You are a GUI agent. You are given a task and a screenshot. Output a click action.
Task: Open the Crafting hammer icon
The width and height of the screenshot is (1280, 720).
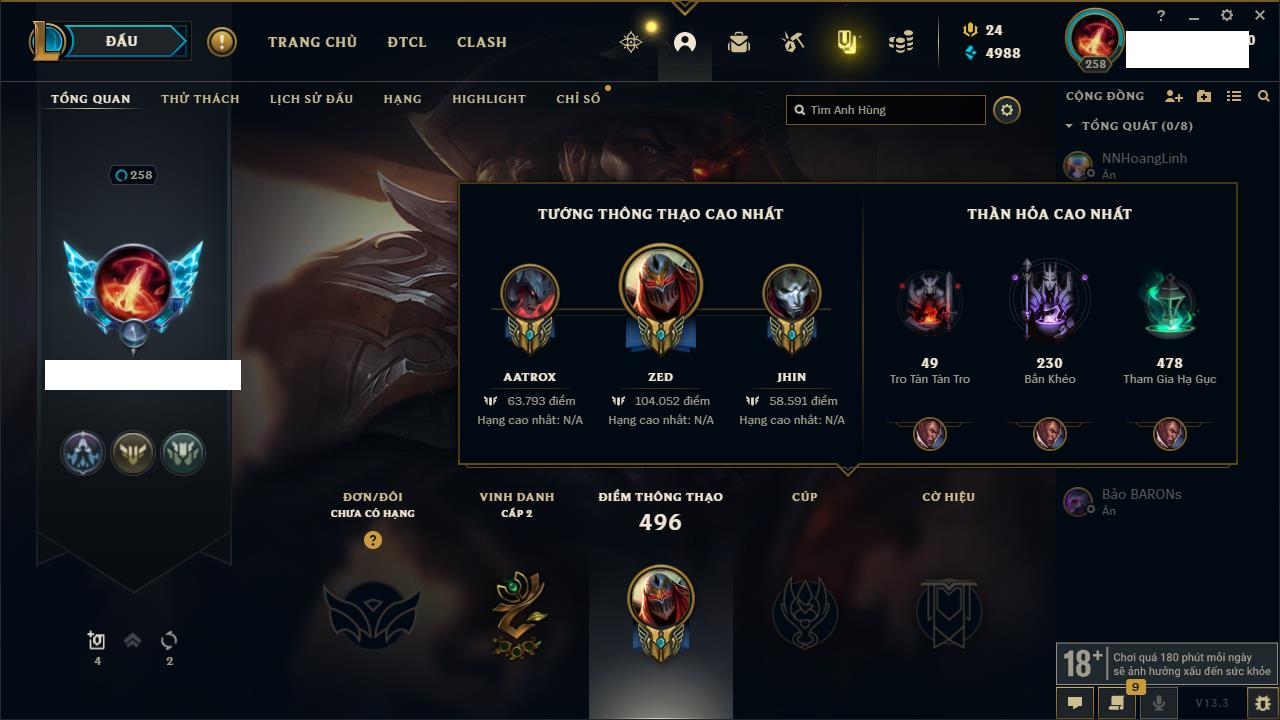coord(793,42)
